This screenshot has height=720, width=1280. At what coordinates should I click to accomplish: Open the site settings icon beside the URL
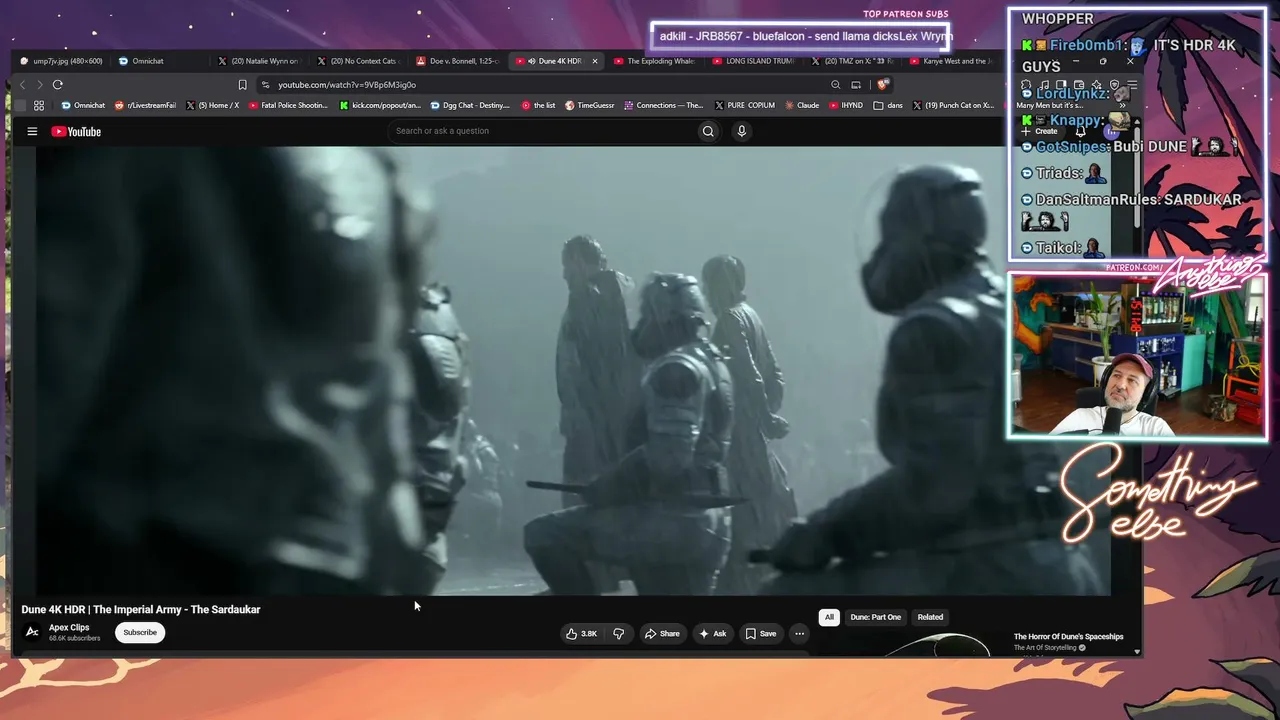point(265,85)
